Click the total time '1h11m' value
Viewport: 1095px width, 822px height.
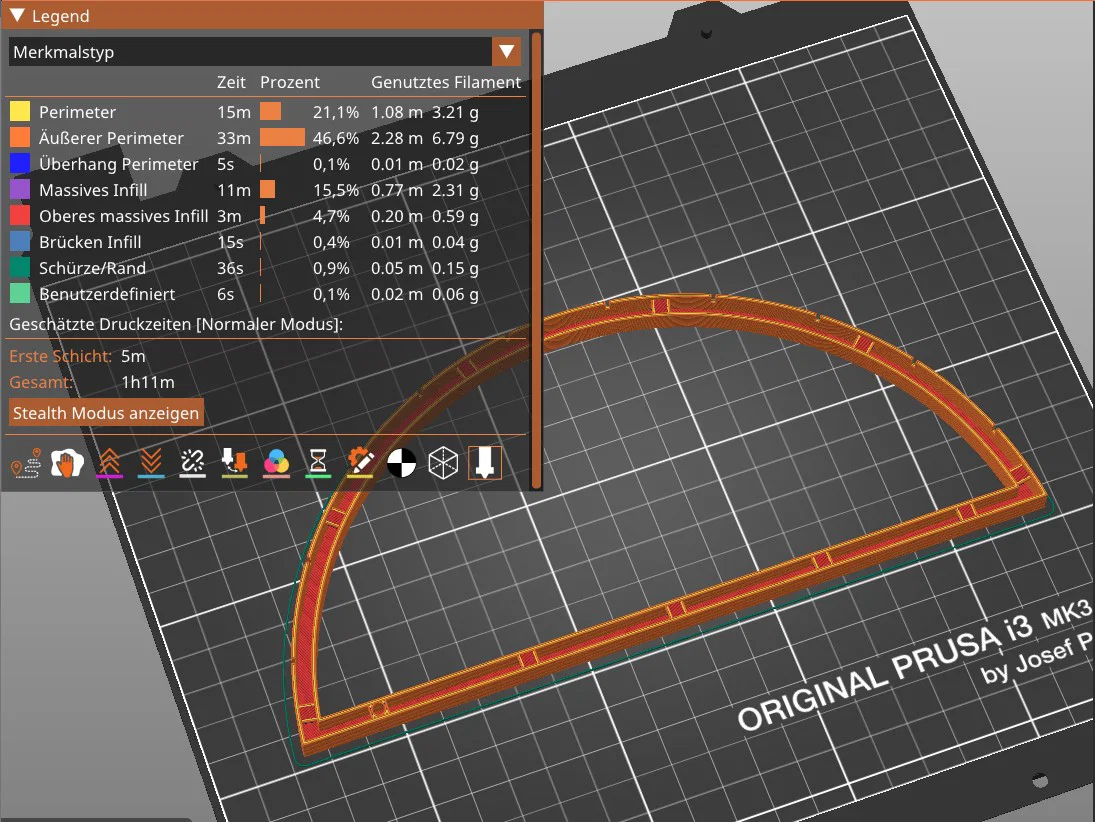[148, 382]
